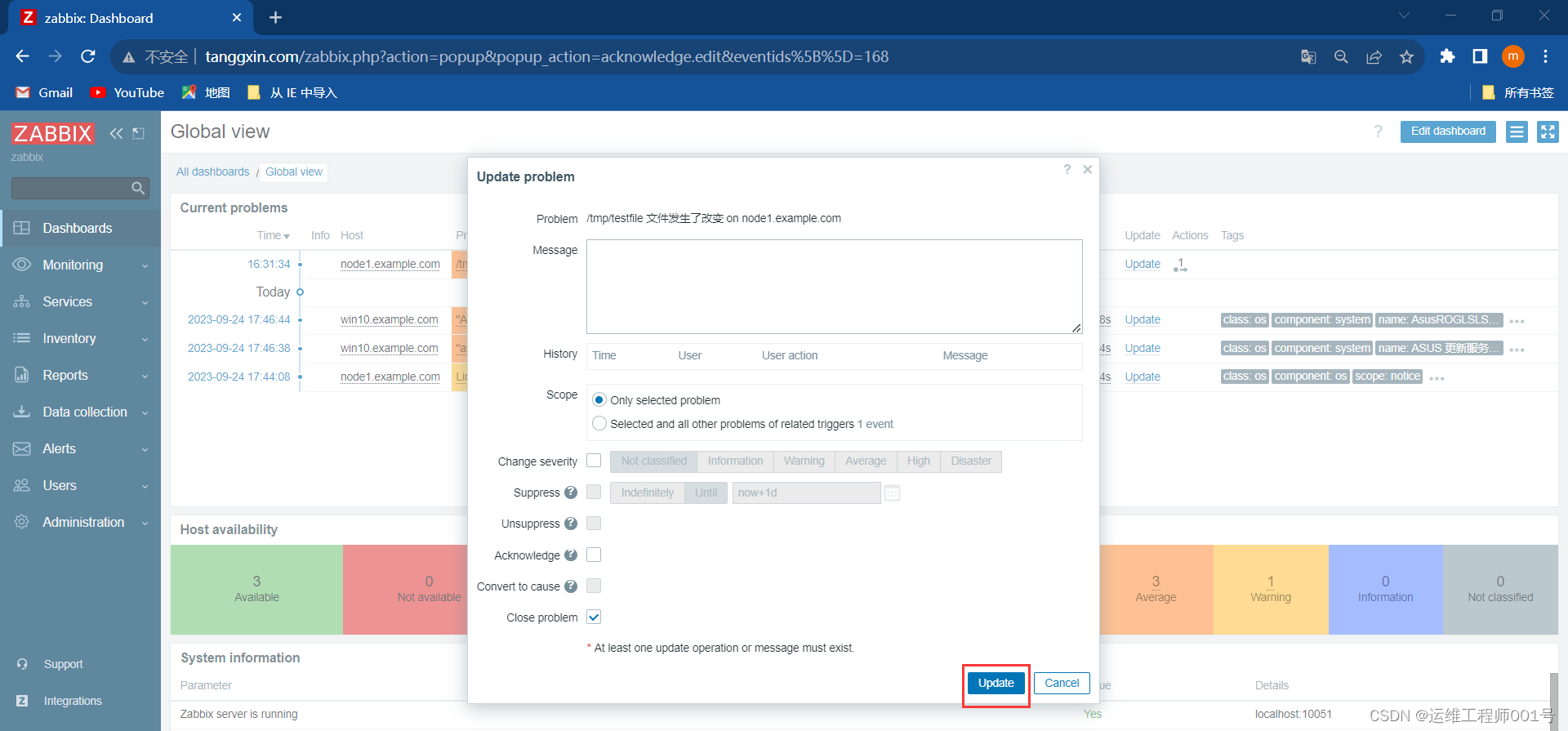The image size is (1568, 731).
Task: Click the Unsuppress help icon
Action: (571, 524)
